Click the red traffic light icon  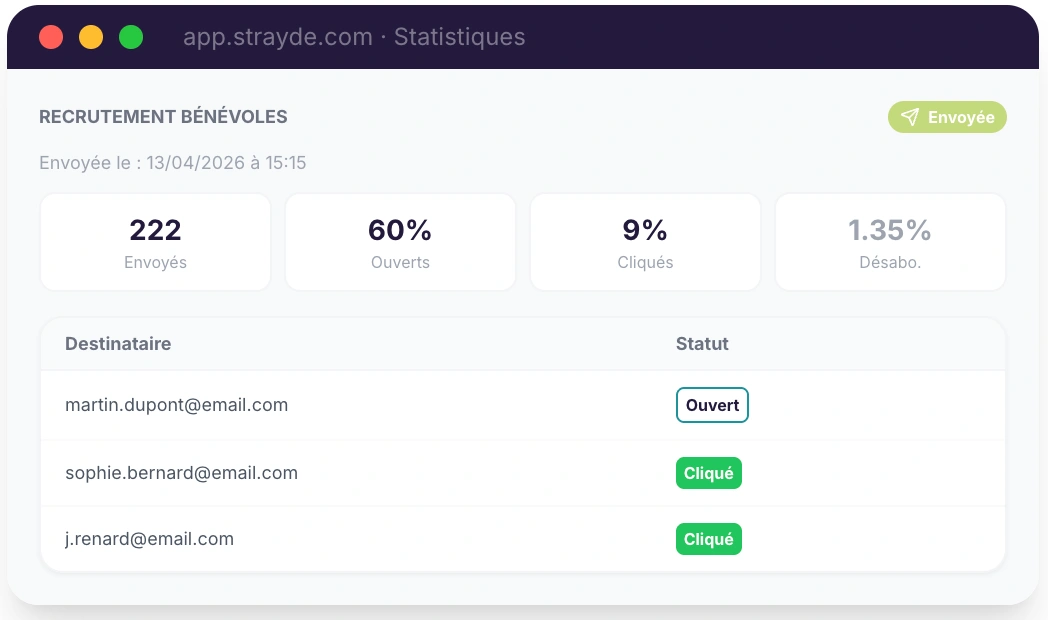coord(51,37)
